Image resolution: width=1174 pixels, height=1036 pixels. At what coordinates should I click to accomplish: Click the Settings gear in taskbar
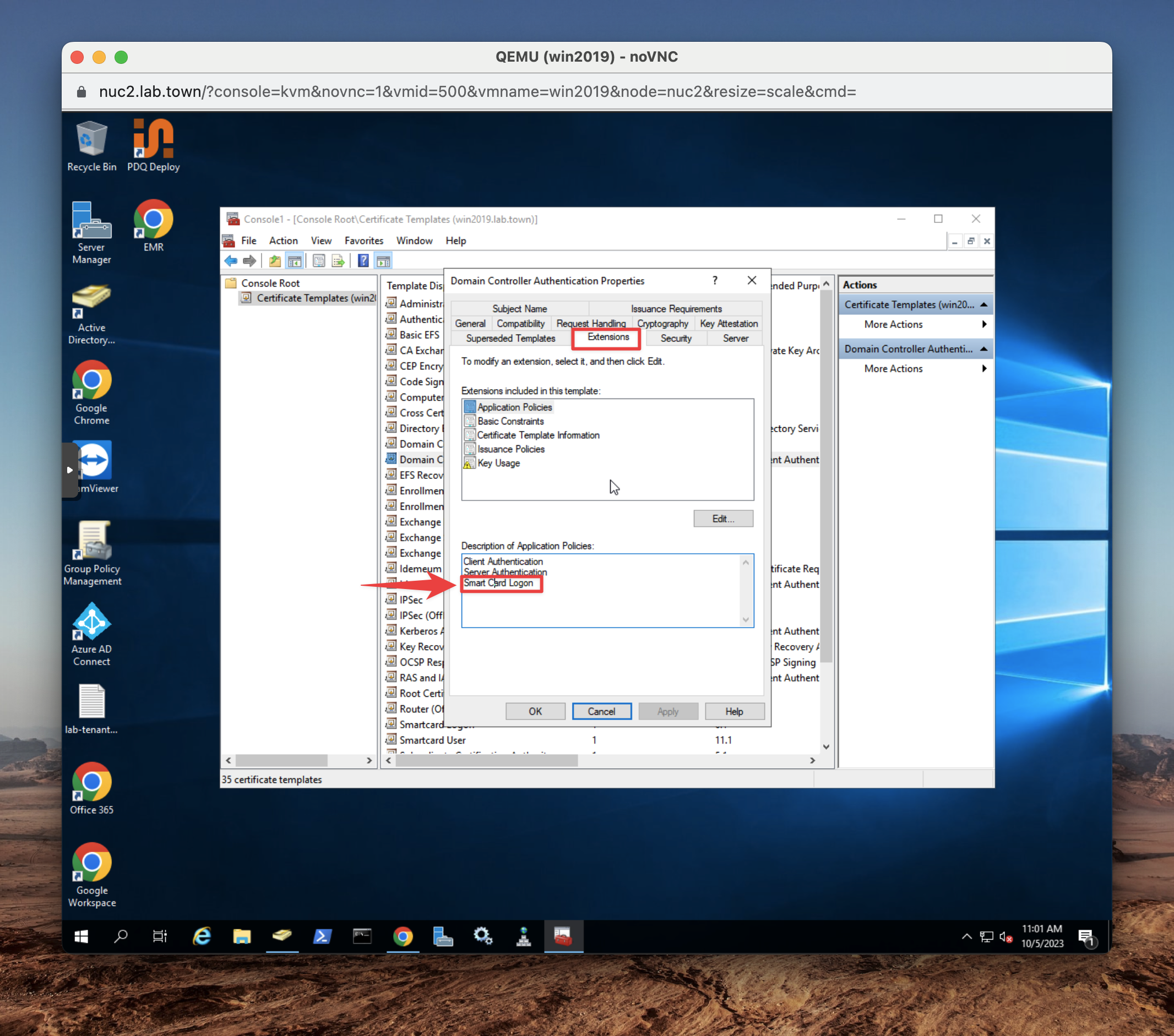[482, 937]
